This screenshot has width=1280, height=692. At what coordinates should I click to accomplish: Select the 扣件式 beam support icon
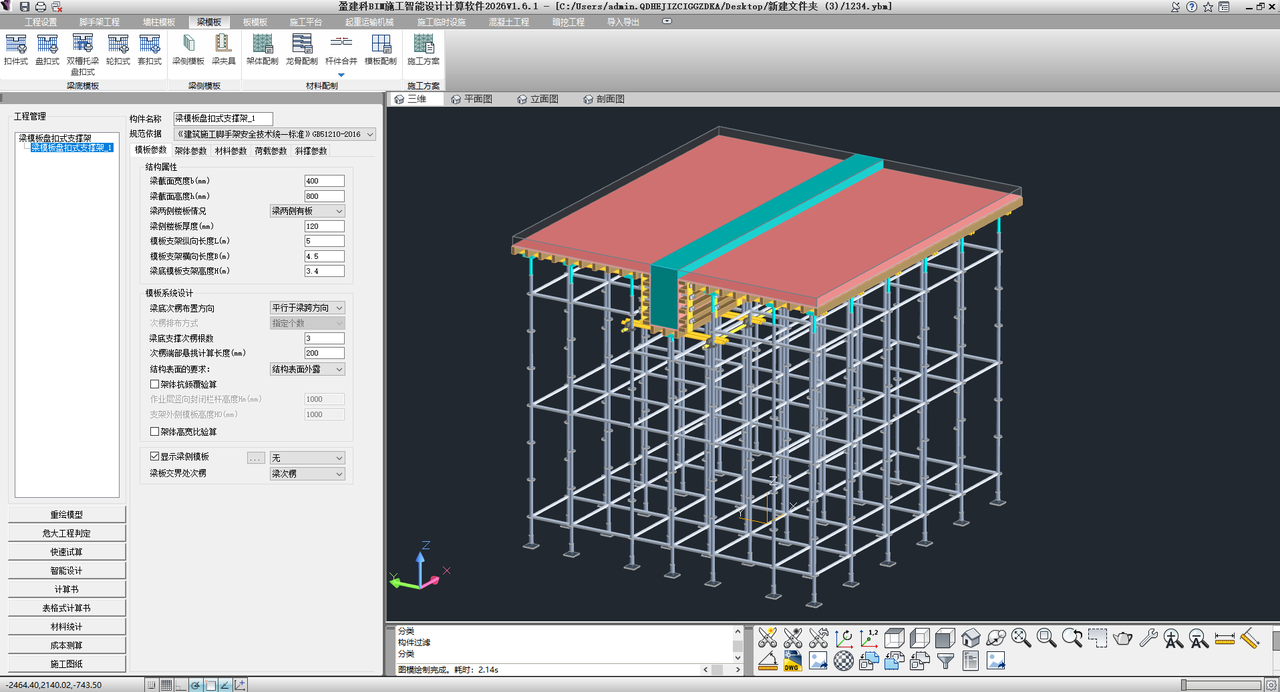click(15, 50)
